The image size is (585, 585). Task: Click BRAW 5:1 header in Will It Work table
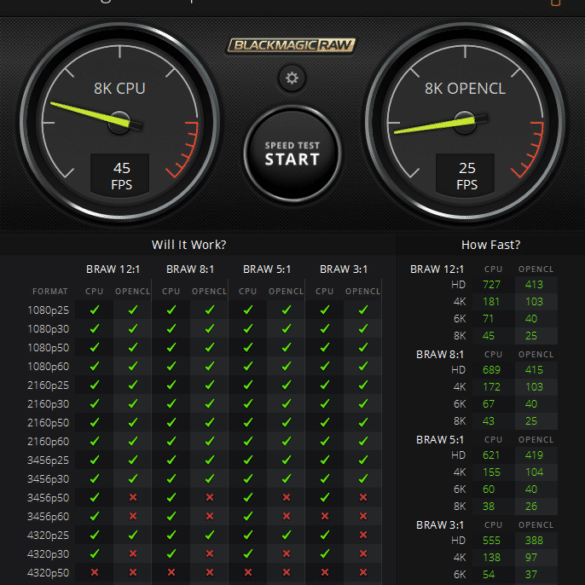point(267,269)
